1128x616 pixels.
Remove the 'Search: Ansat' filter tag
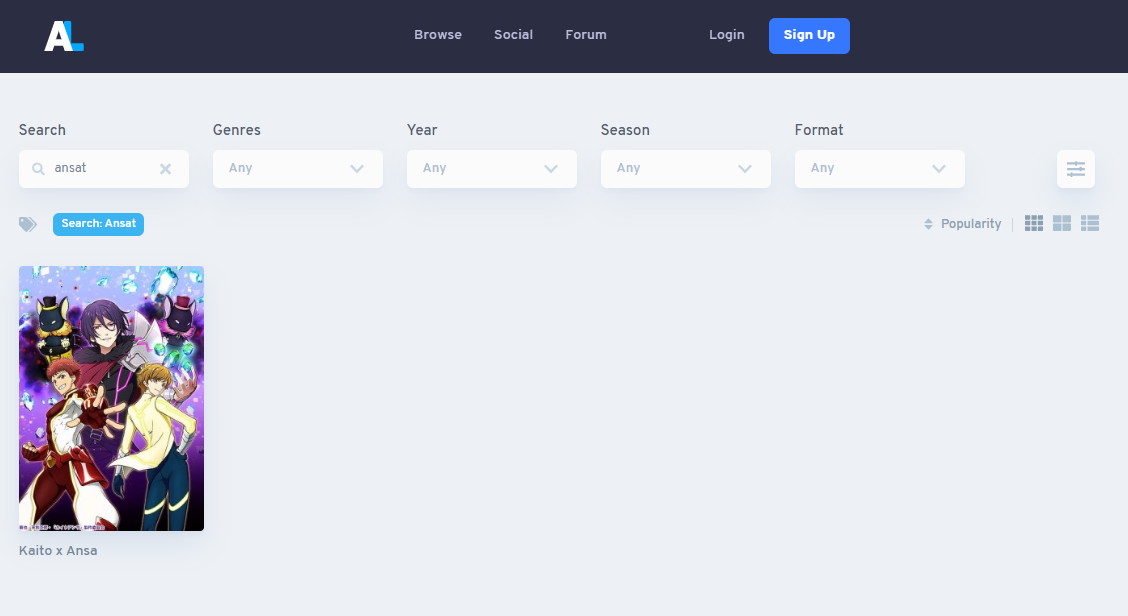pos(99,224)
